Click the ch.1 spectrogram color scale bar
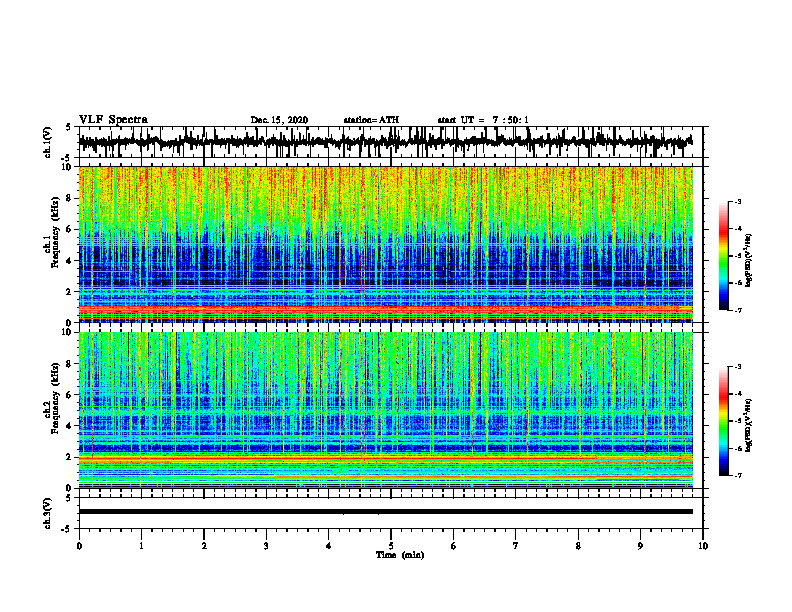 (x=724, y=256)
